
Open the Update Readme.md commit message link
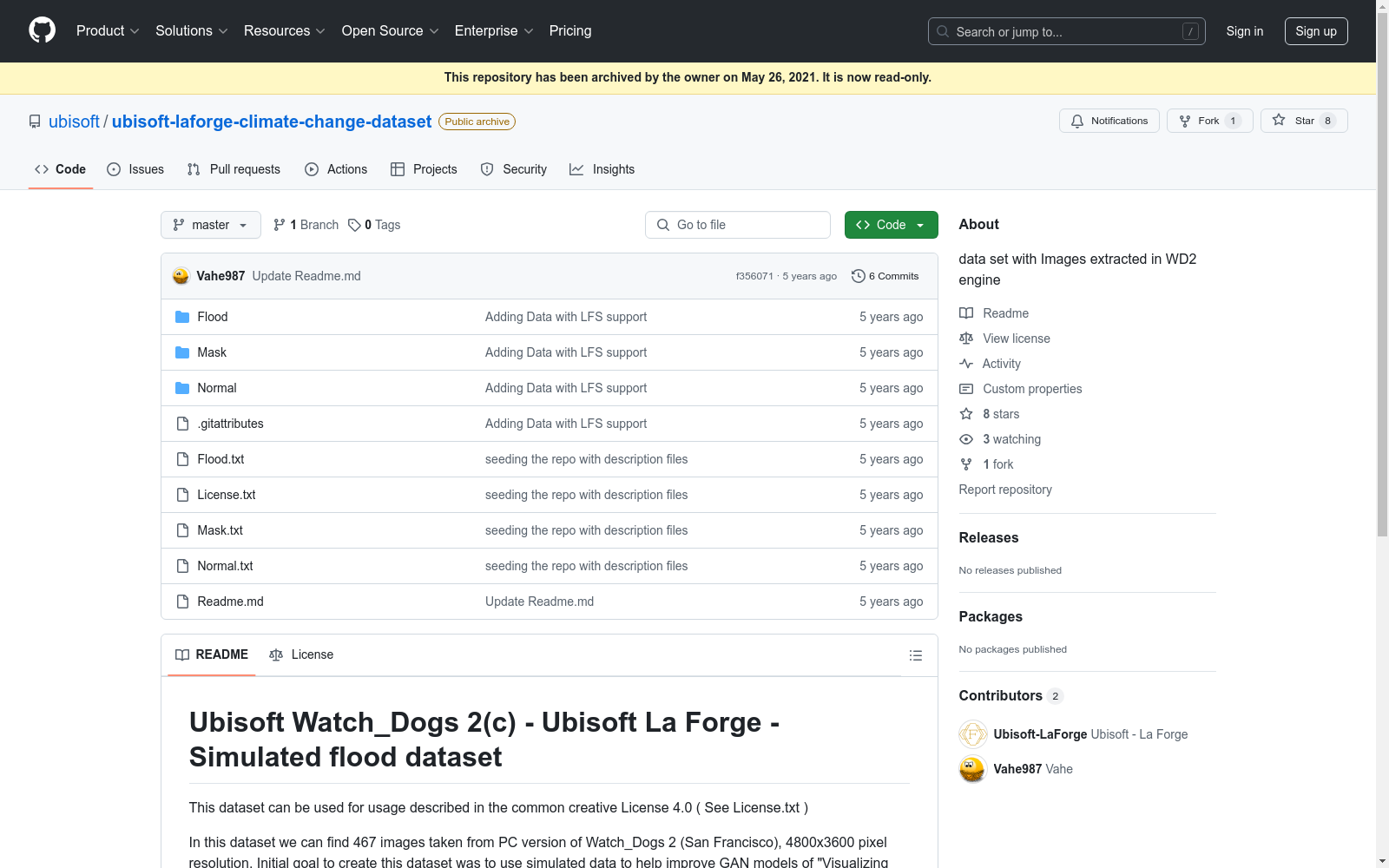306,276
